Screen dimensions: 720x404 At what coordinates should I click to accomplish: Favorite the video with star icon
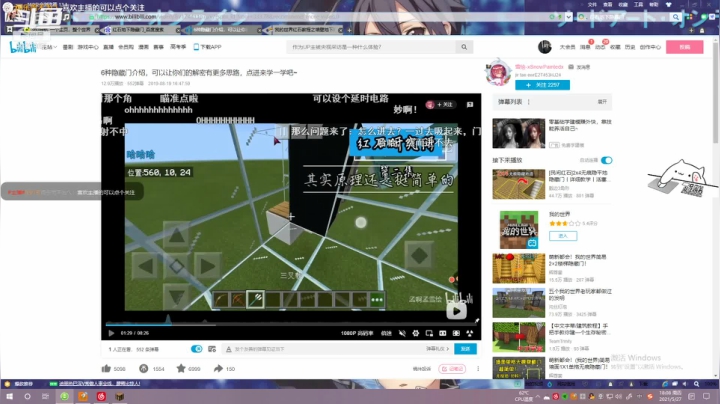point(181,368)
